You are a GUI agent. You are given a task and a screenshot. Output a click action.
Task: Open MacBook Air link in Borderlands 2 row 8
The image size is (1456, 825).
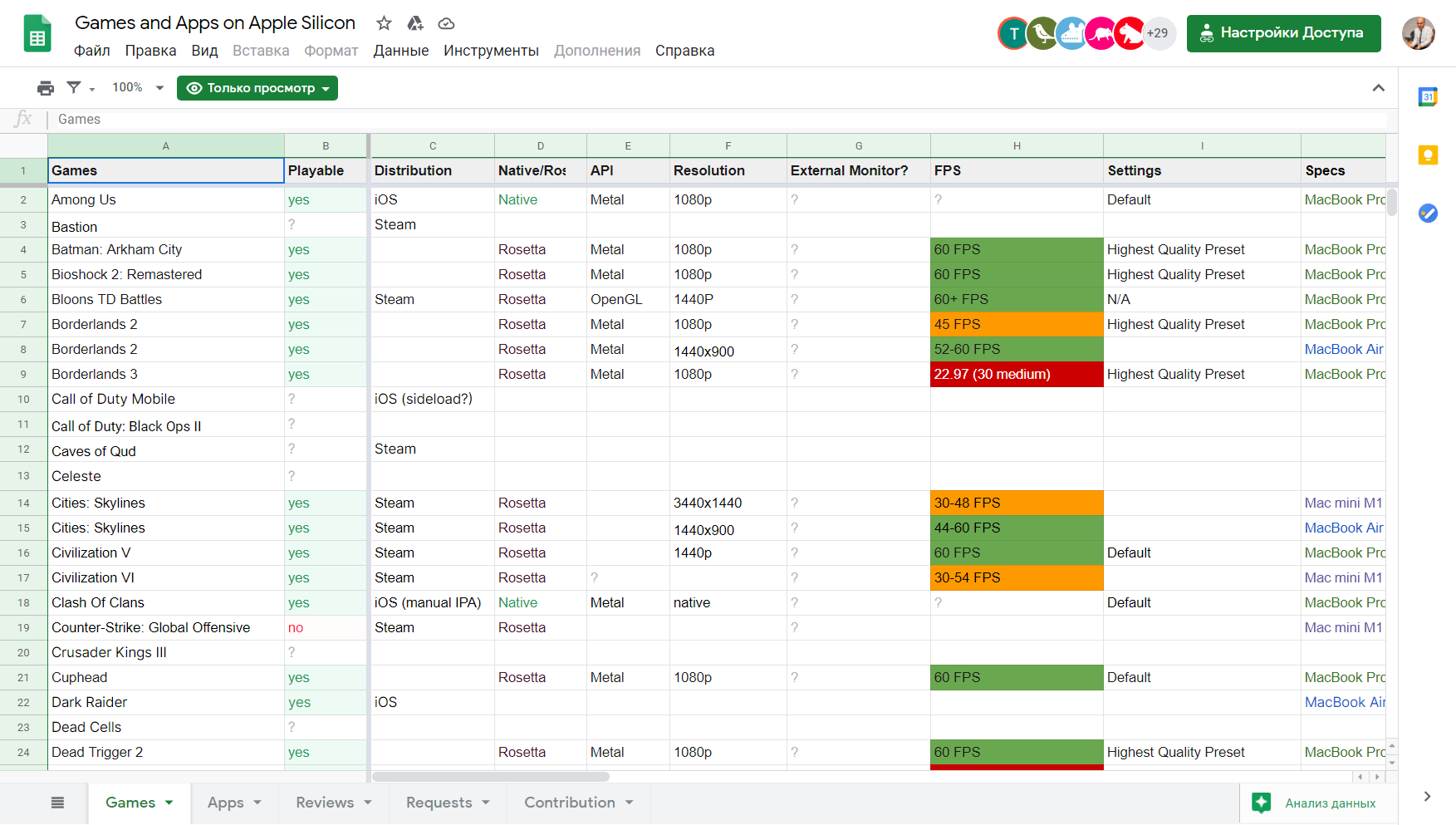pyautogui.click(x=1344, y=349)
